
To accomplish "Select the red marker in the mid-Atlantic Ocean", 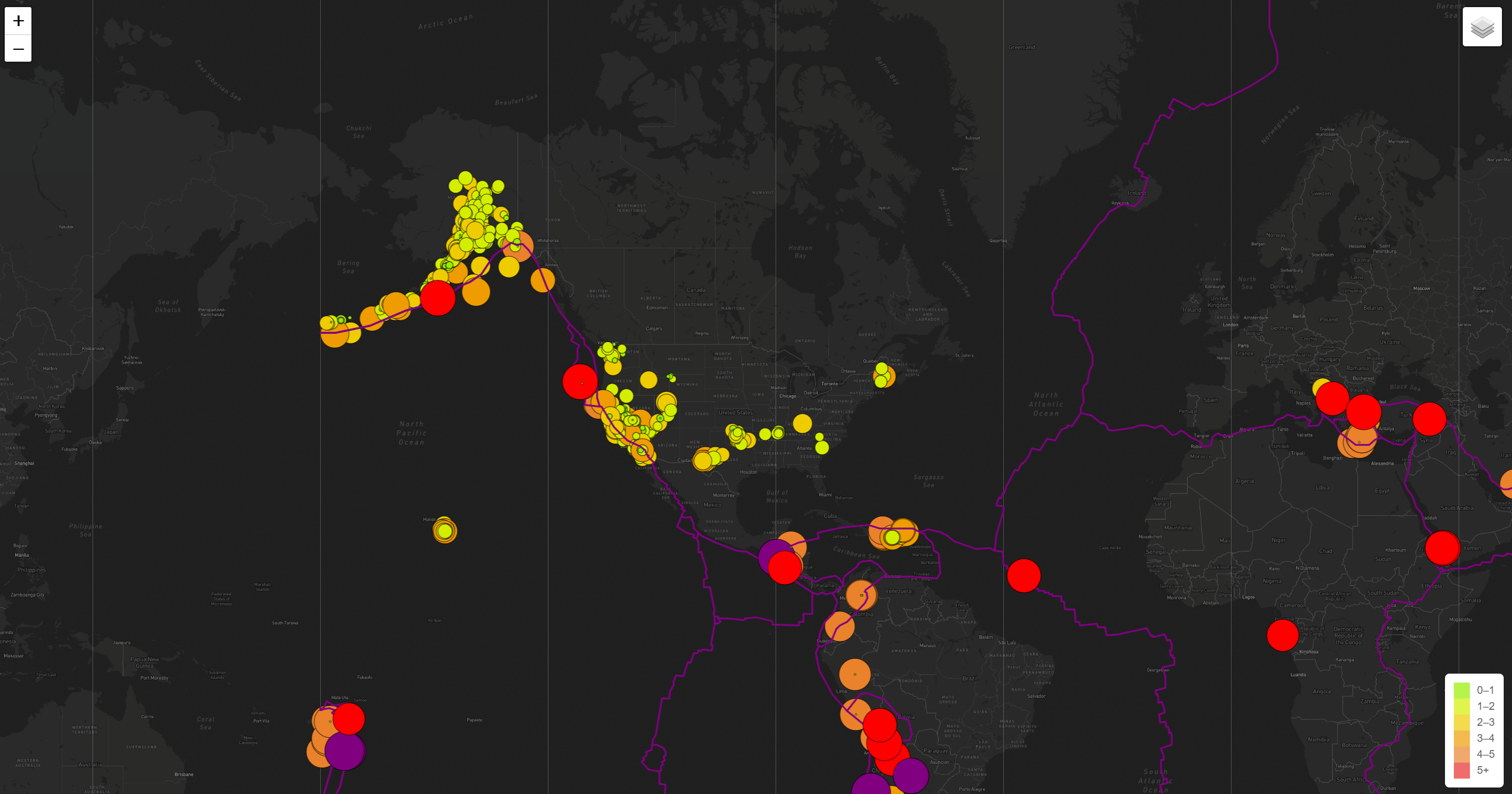I will pyautogui.click(x=1023, y=576).
